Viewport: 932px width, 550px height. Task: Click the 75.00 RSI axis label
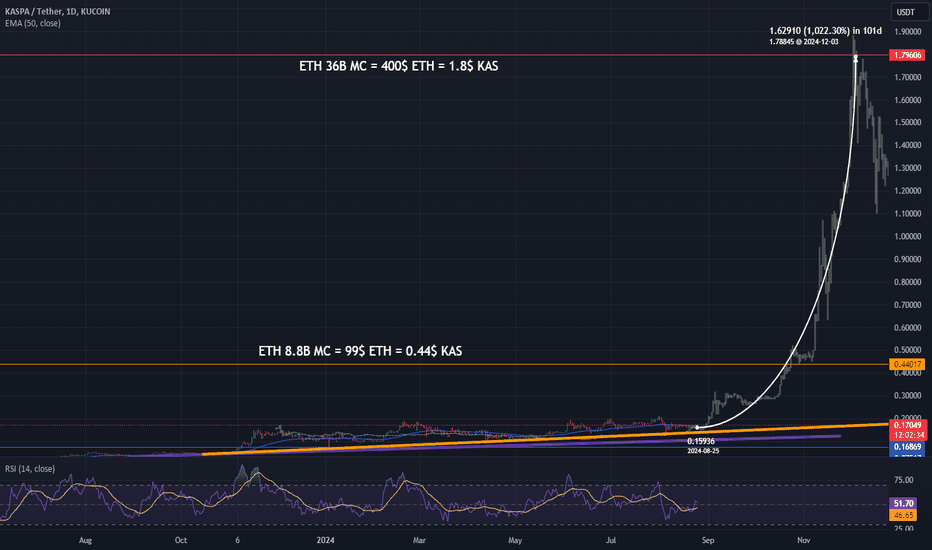coord(904,480)
